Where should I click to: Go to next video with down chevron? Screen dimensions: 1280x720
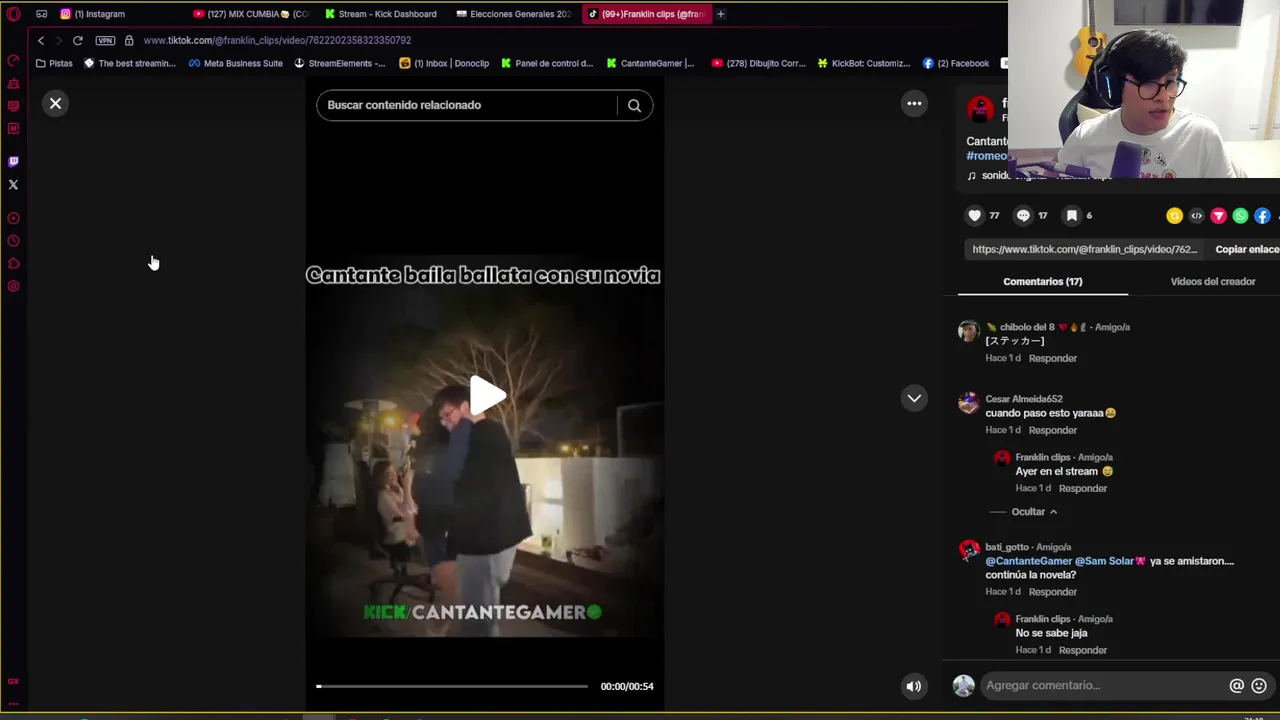pyautogui.click(x=914, y=398)
